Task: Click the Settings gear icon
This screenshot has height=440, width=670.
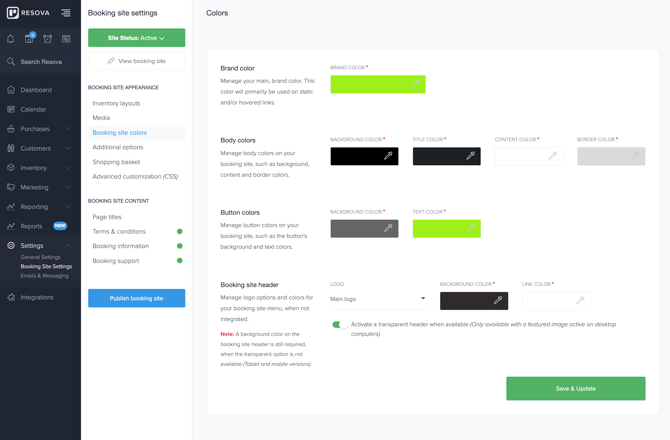Action: pyautogui.click(x=11, y=246)
